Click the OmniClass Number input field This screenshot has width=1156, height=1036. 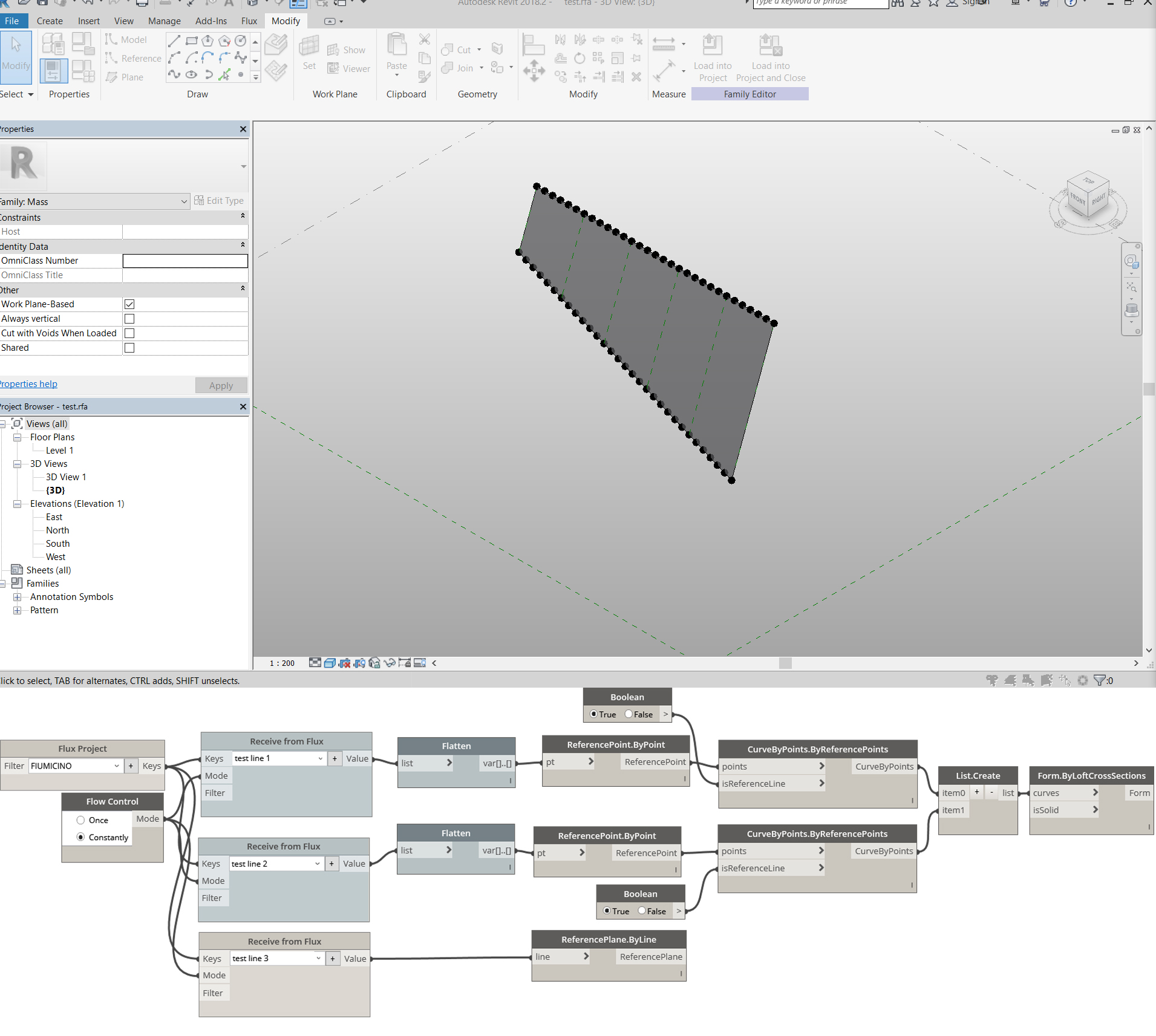click(185, 261)
